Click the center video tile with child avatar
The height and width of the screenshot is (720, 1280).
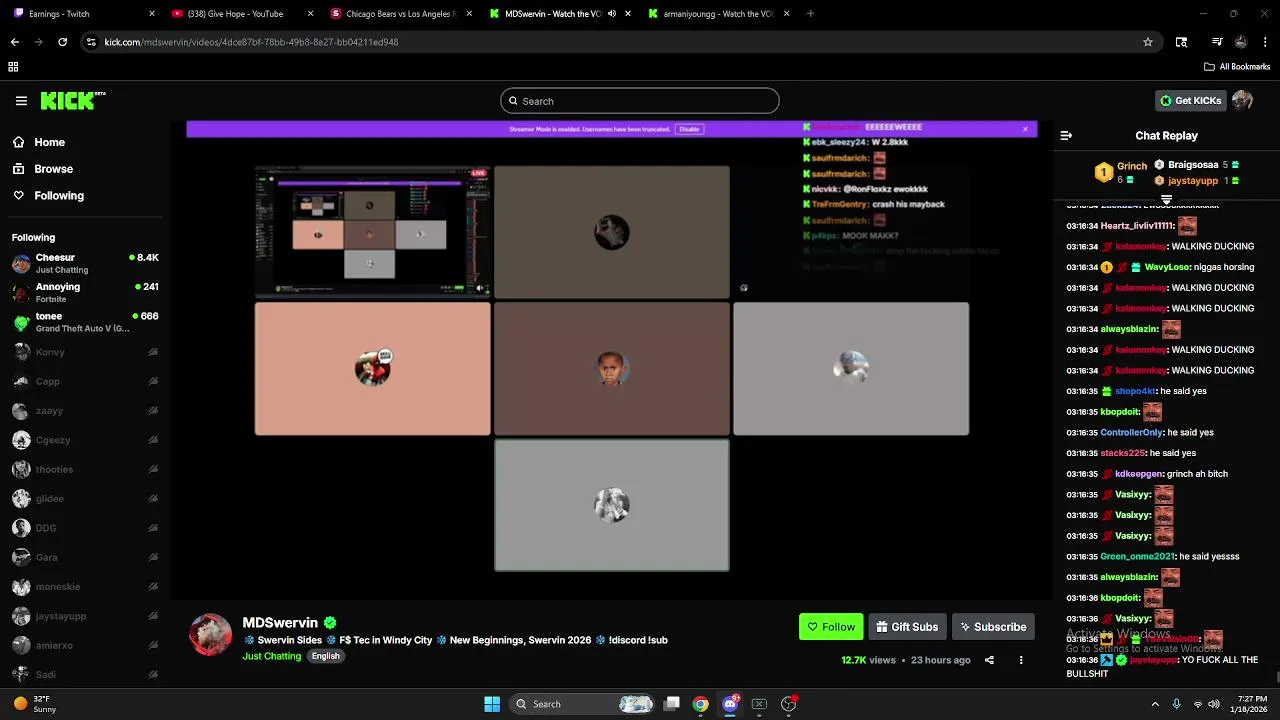click(611, 369)
